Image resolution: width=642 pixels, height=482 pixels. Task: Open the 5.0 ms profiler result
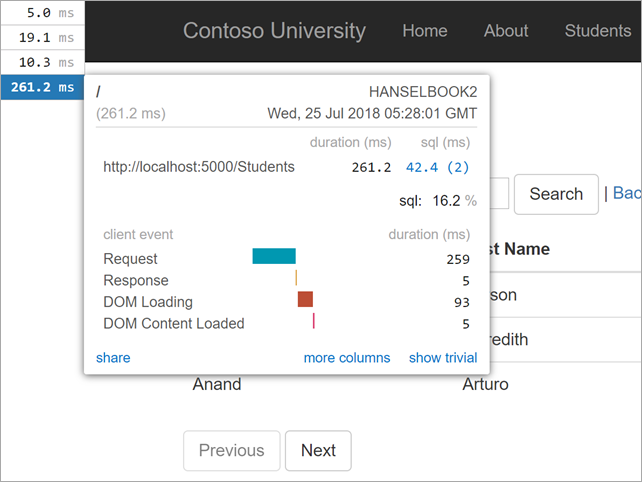pos(43,13)
